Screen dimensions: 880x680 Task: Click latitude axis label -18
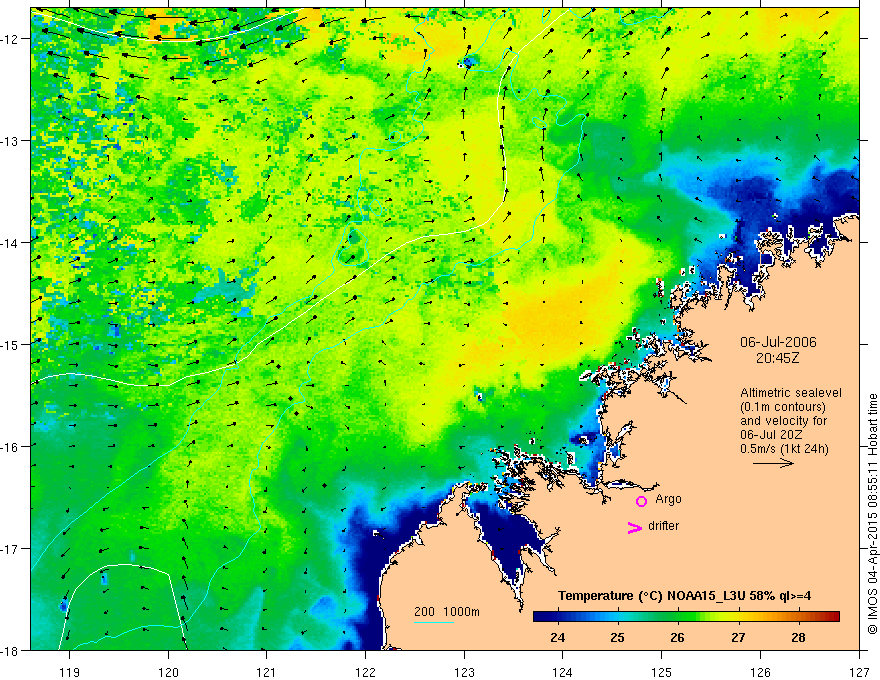(x=12, y=650)
